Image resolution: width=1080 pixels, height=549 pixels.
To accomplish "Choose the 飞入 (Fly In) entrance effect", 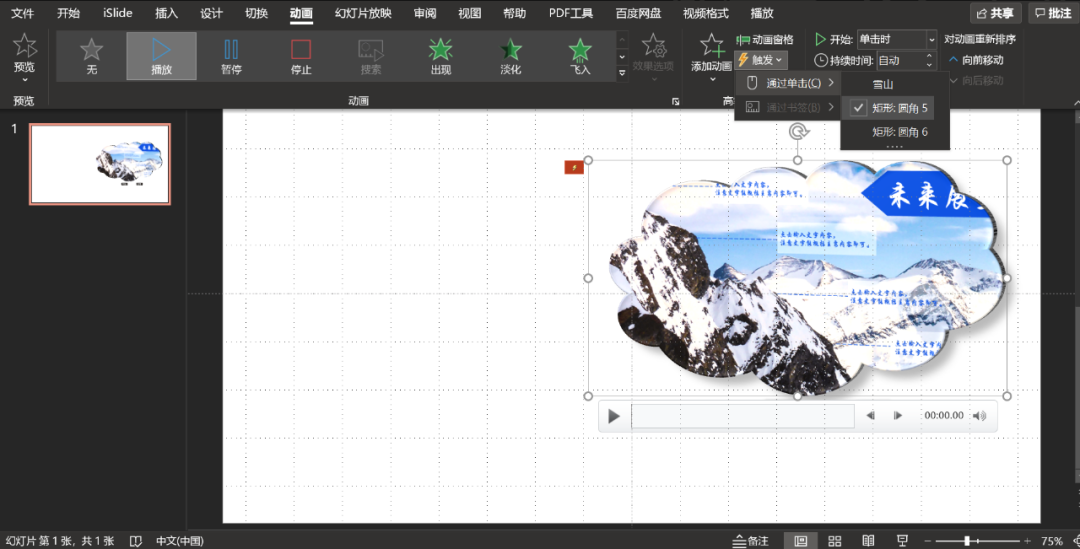I will click(580, 56).
